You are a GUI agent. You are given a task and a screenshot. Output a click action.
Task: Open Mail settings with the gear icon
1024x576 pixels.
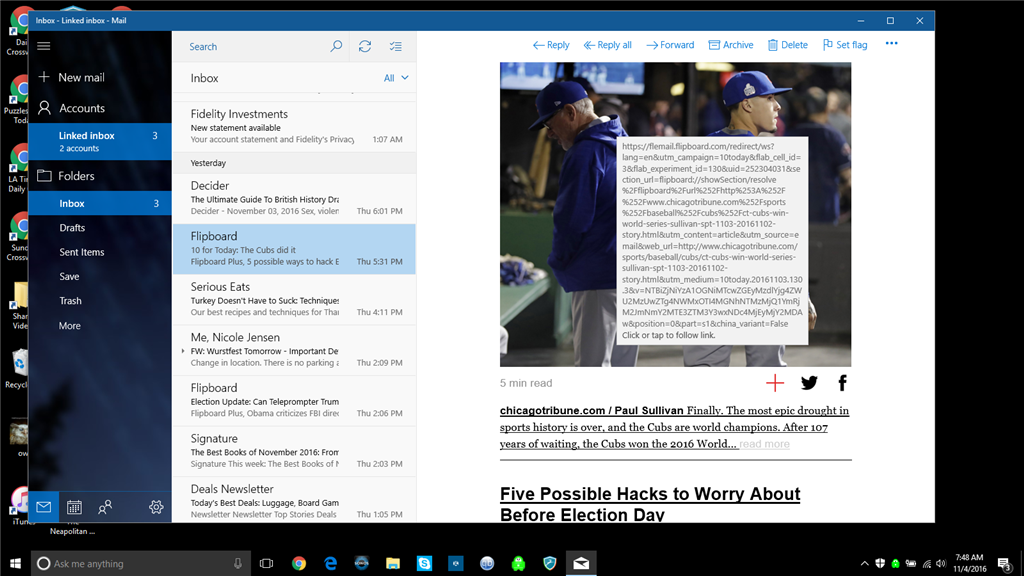coord(156,507)
